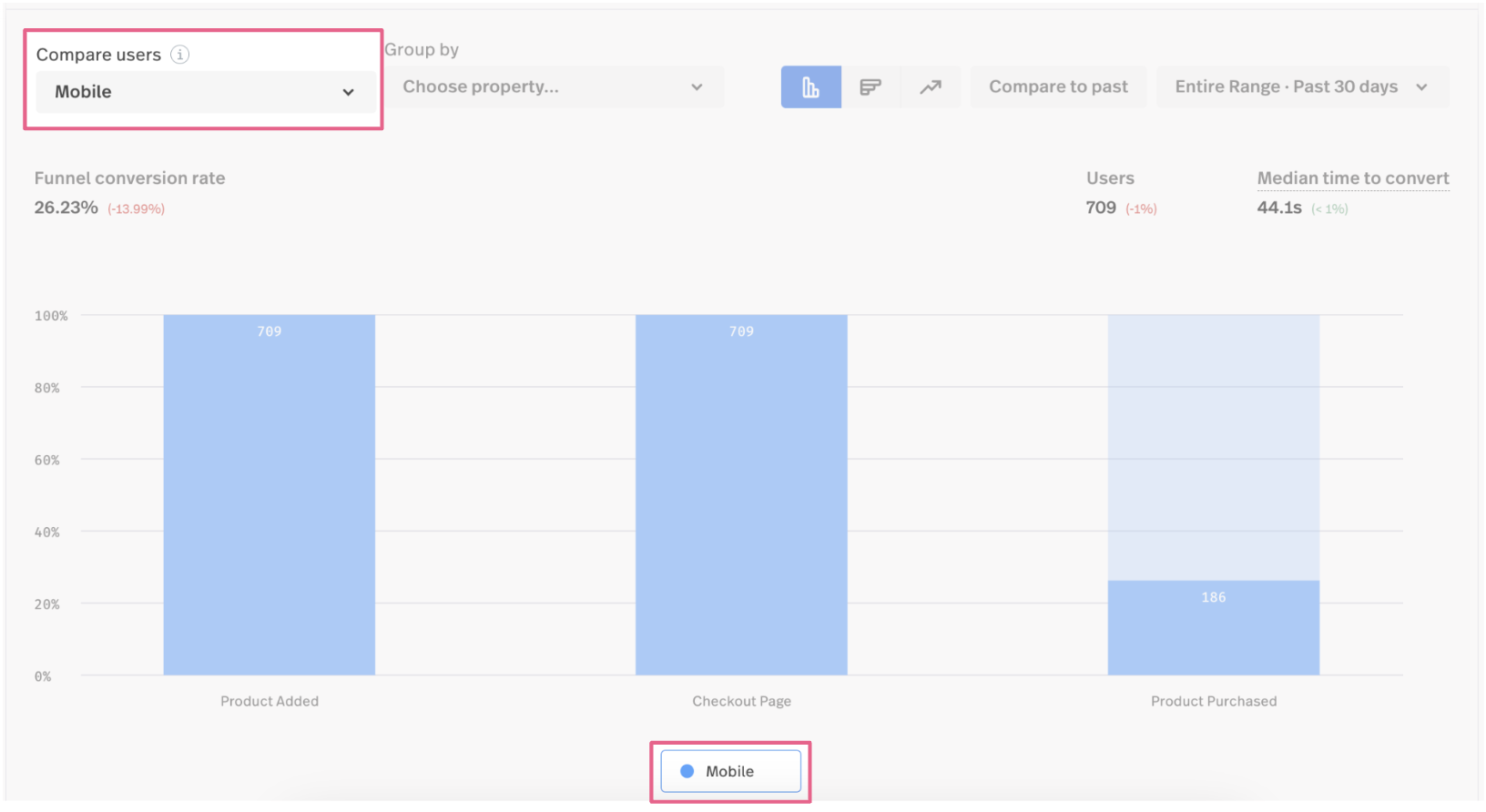Click the Checkout Page bar showing 709
1486x812 pixels.
click(x=741, y=496)
